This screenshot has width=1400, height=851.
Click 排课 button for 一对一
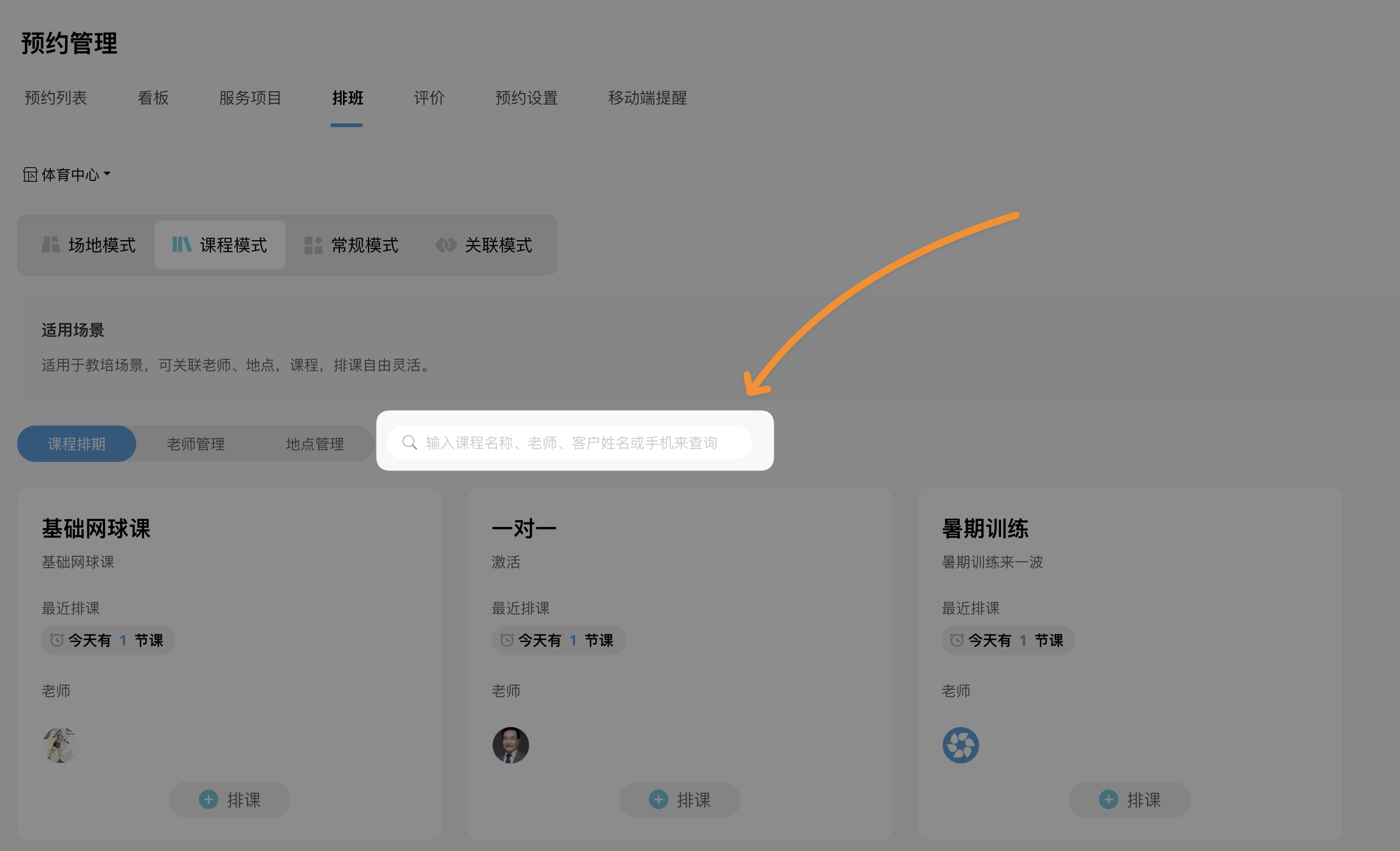click(x=680, y=800)
